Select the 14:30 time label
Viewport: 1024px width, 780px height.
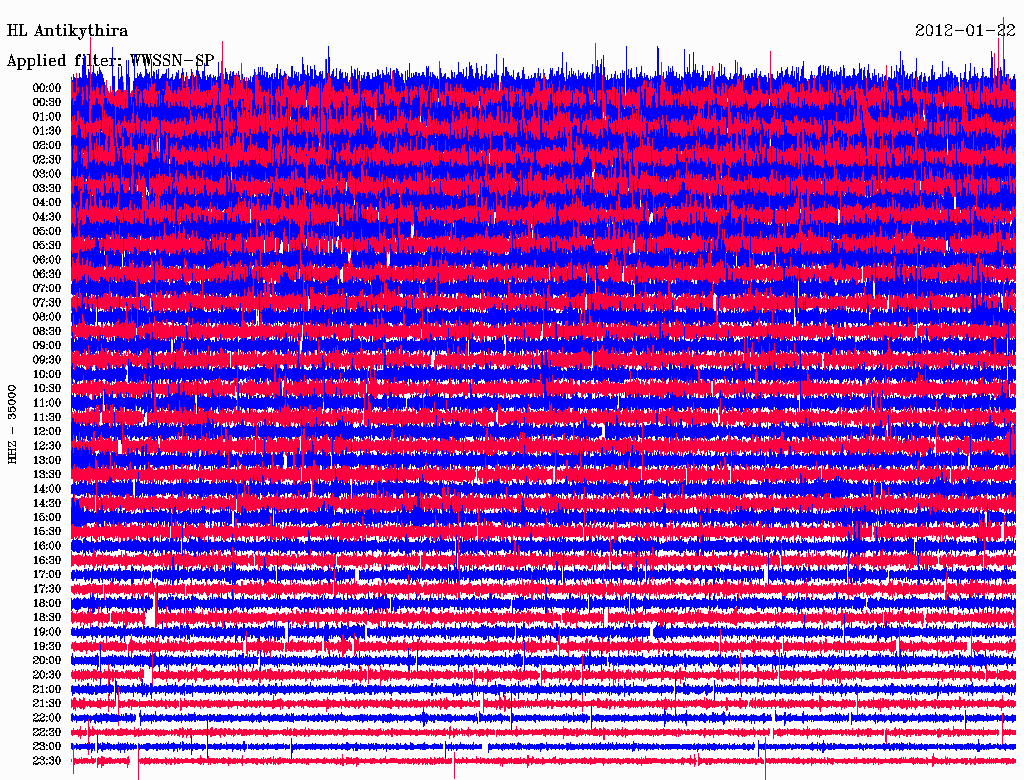click(x=47, y=503)
